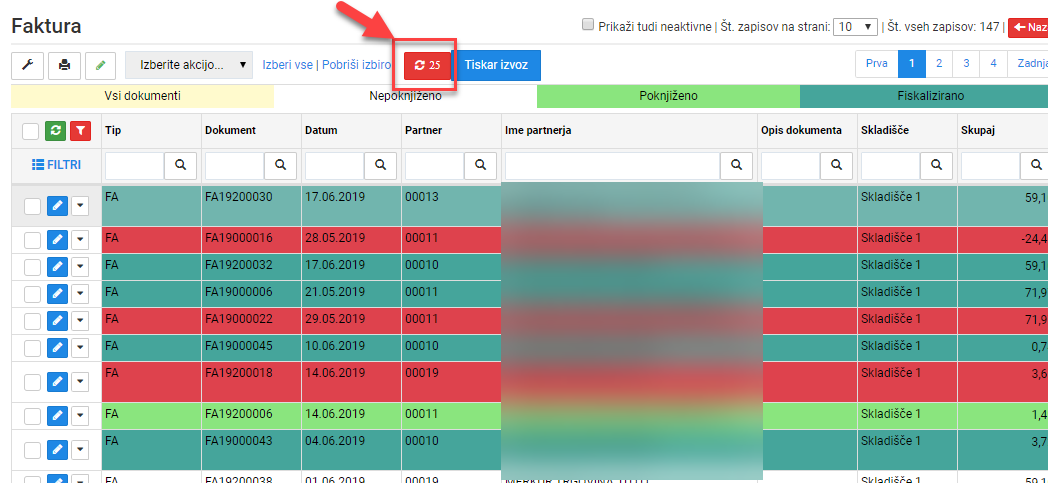Edit invoice FA19200018 with pencil icon
Viewport: 1048px width, 483px height.
(x=57, y=381)
